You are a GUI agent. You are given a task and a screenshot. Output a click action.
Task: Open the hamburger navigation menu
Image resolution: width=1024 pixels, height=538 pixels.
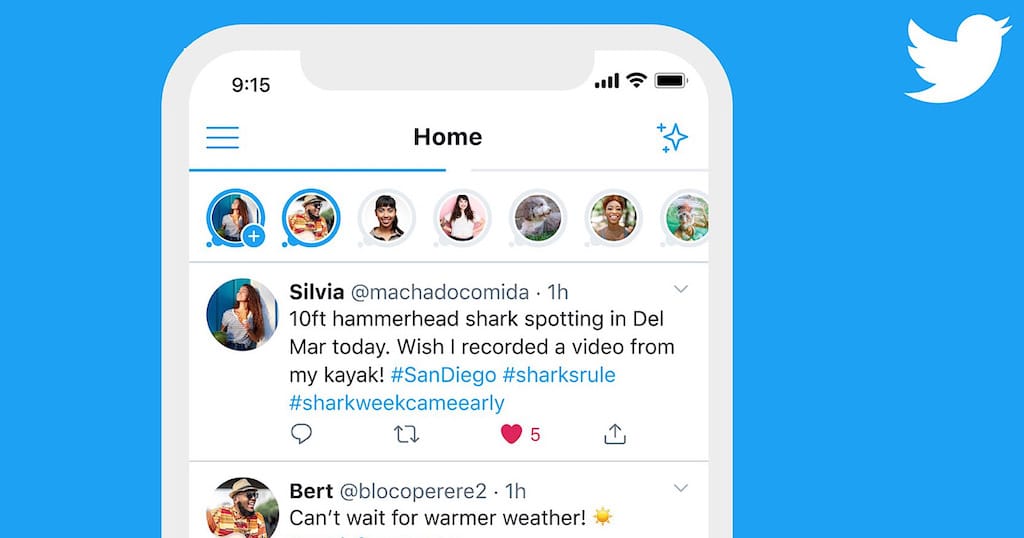click(223, 137)
